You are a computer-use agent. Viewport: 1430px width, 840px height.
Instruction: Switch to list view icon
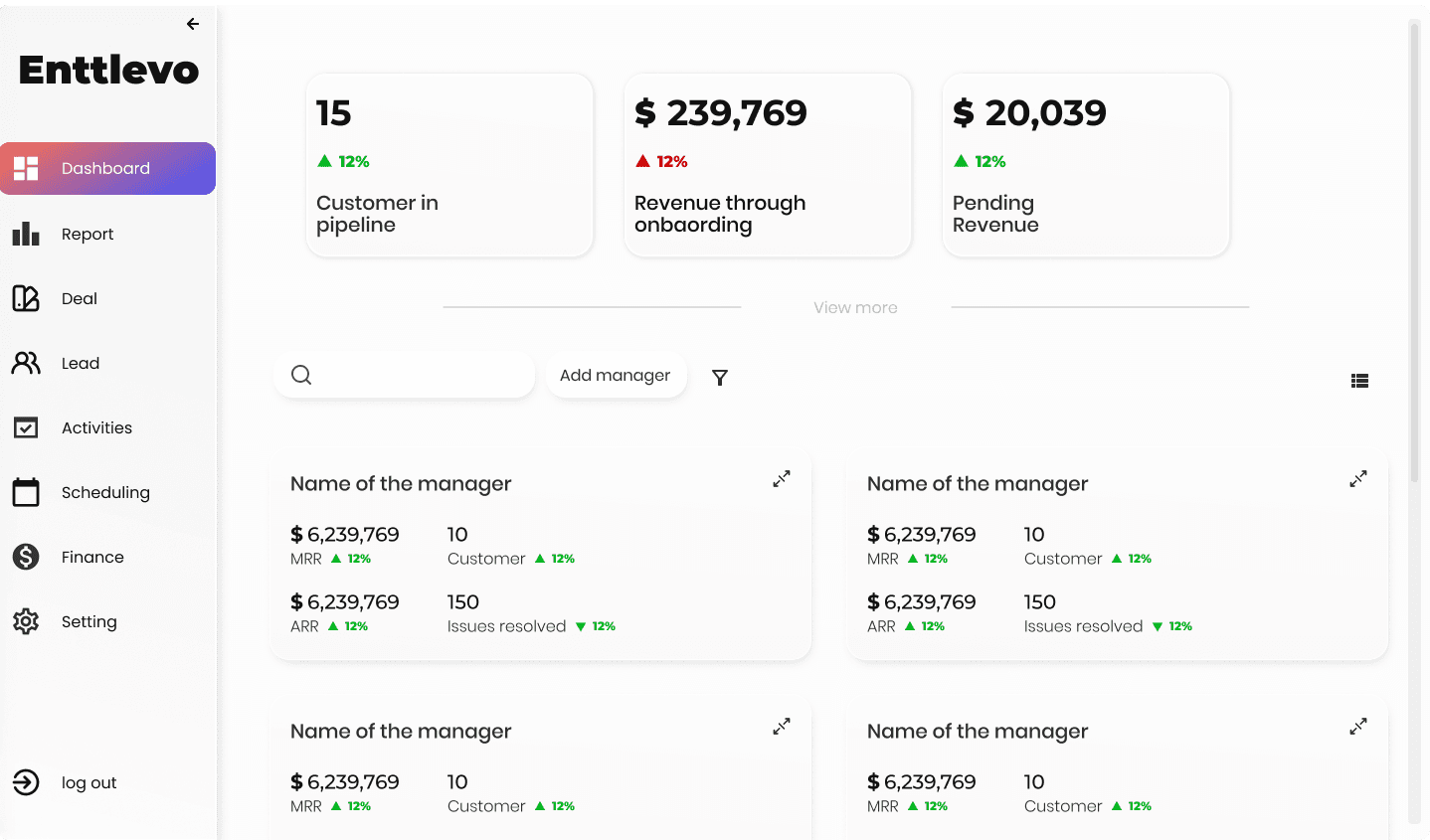1359,381
